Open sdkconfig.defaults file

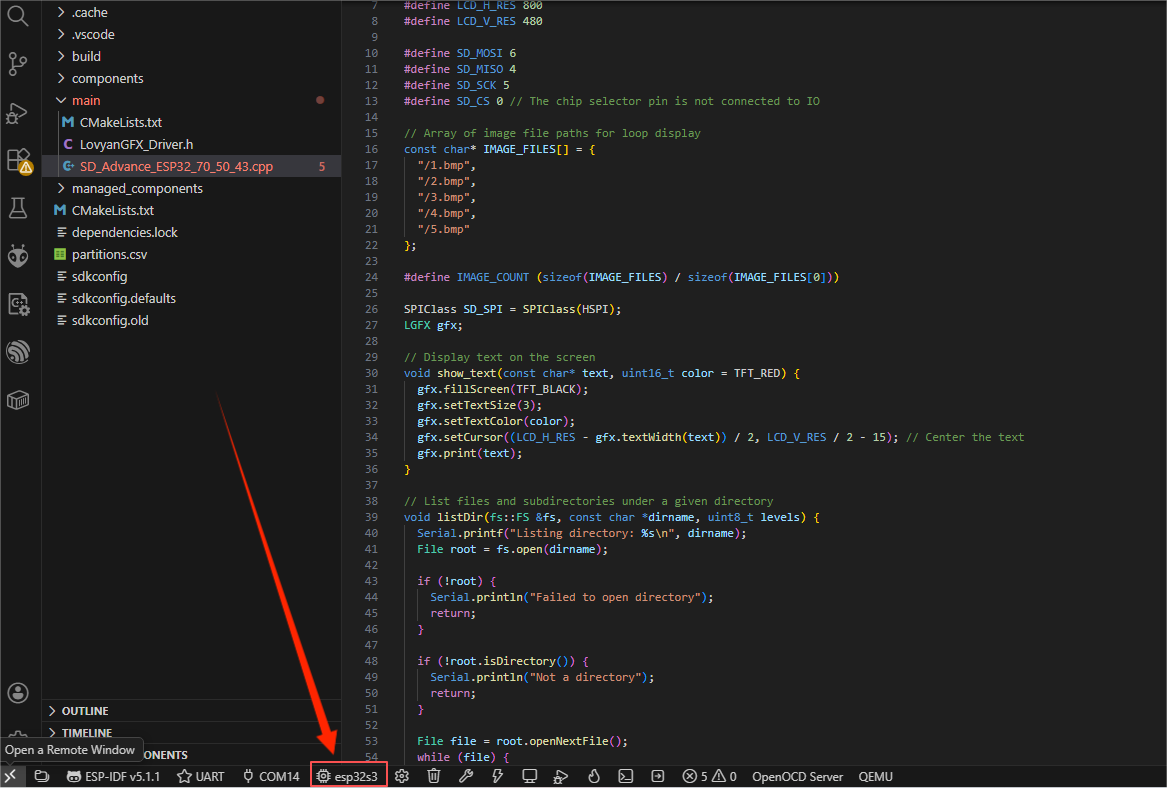coord(123,298)
